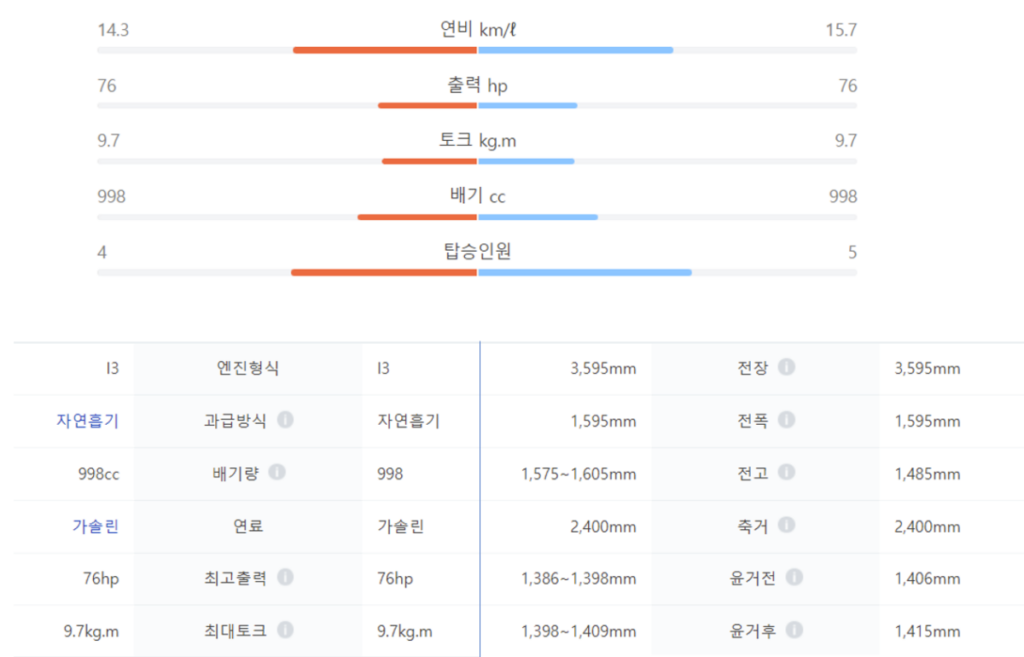Click the orange 출력 hp bar
The width and height of the screenshot is (1024, 657).
click(427, 105)
